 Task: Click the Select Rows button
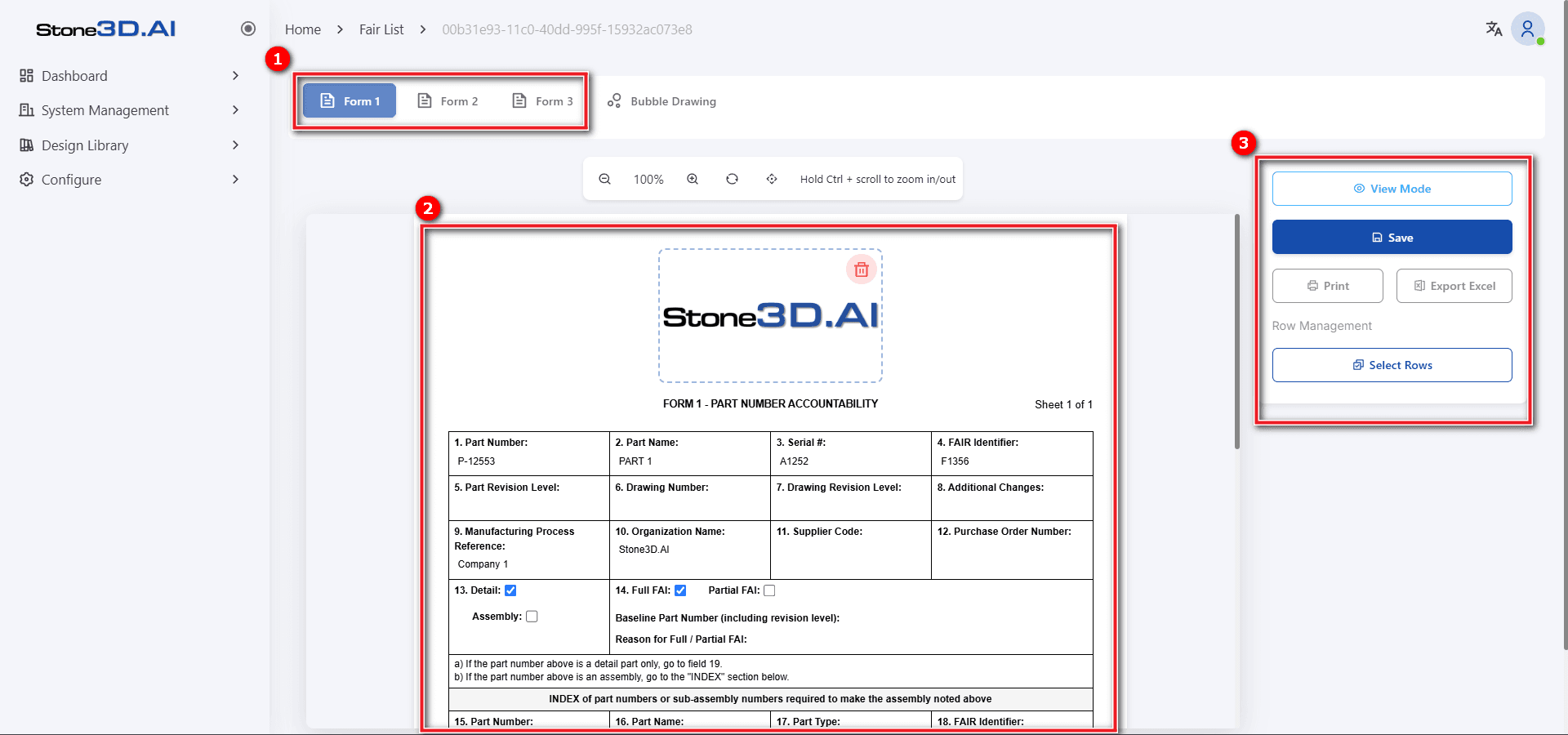[1392, 365]
